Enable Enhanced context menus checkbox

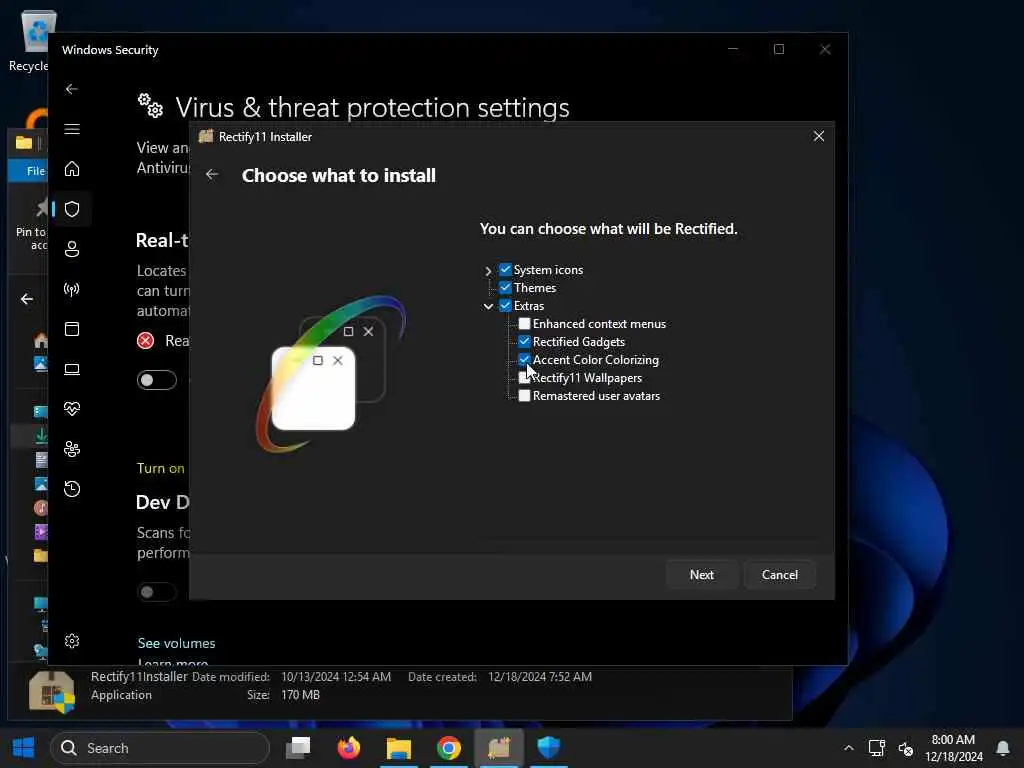click(x=524, y=323)
